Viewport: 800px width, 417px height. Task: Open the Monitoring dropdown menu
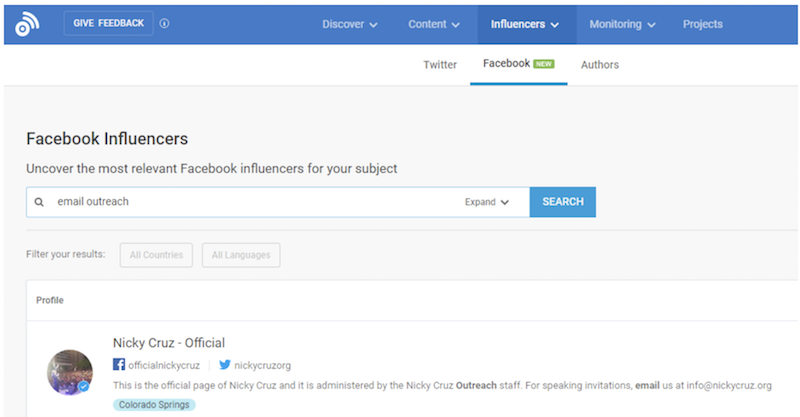(622, 24)
